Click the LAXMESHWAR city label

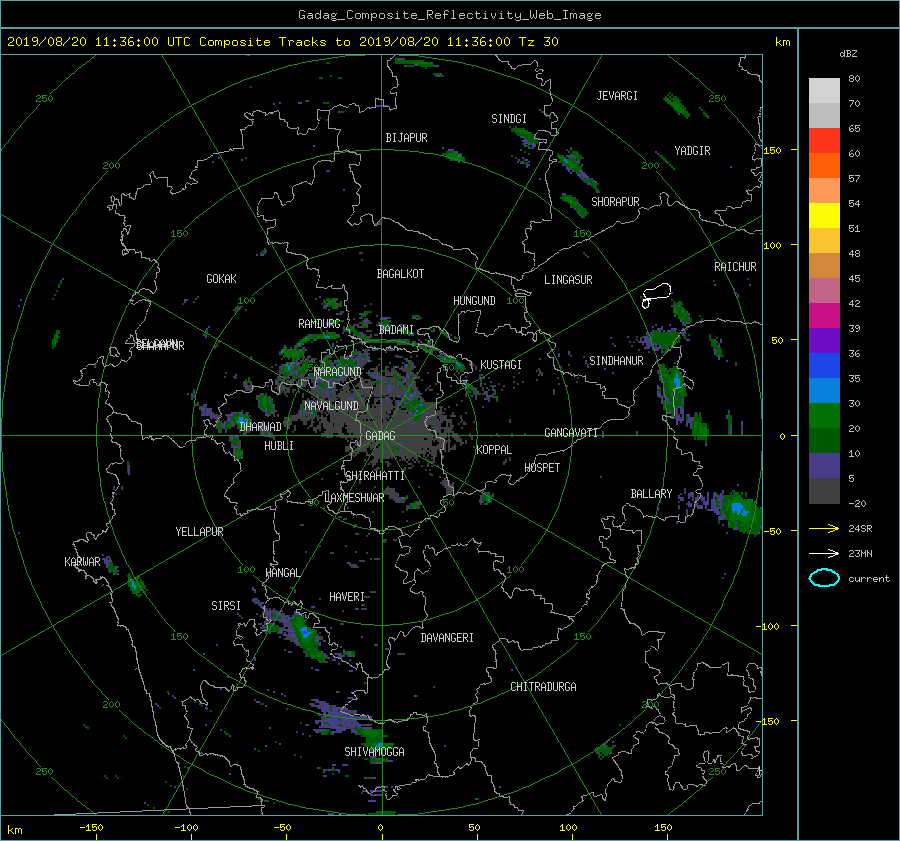[354, 498]
